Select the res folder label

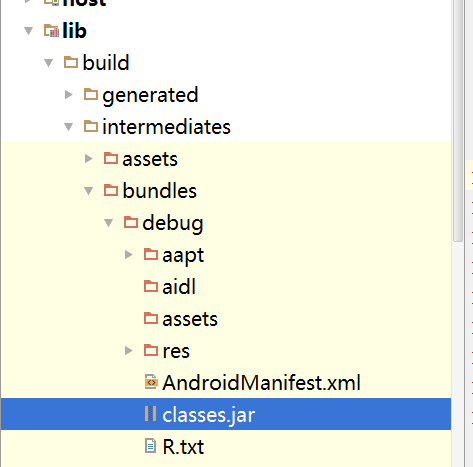click(x=176, y=351)
